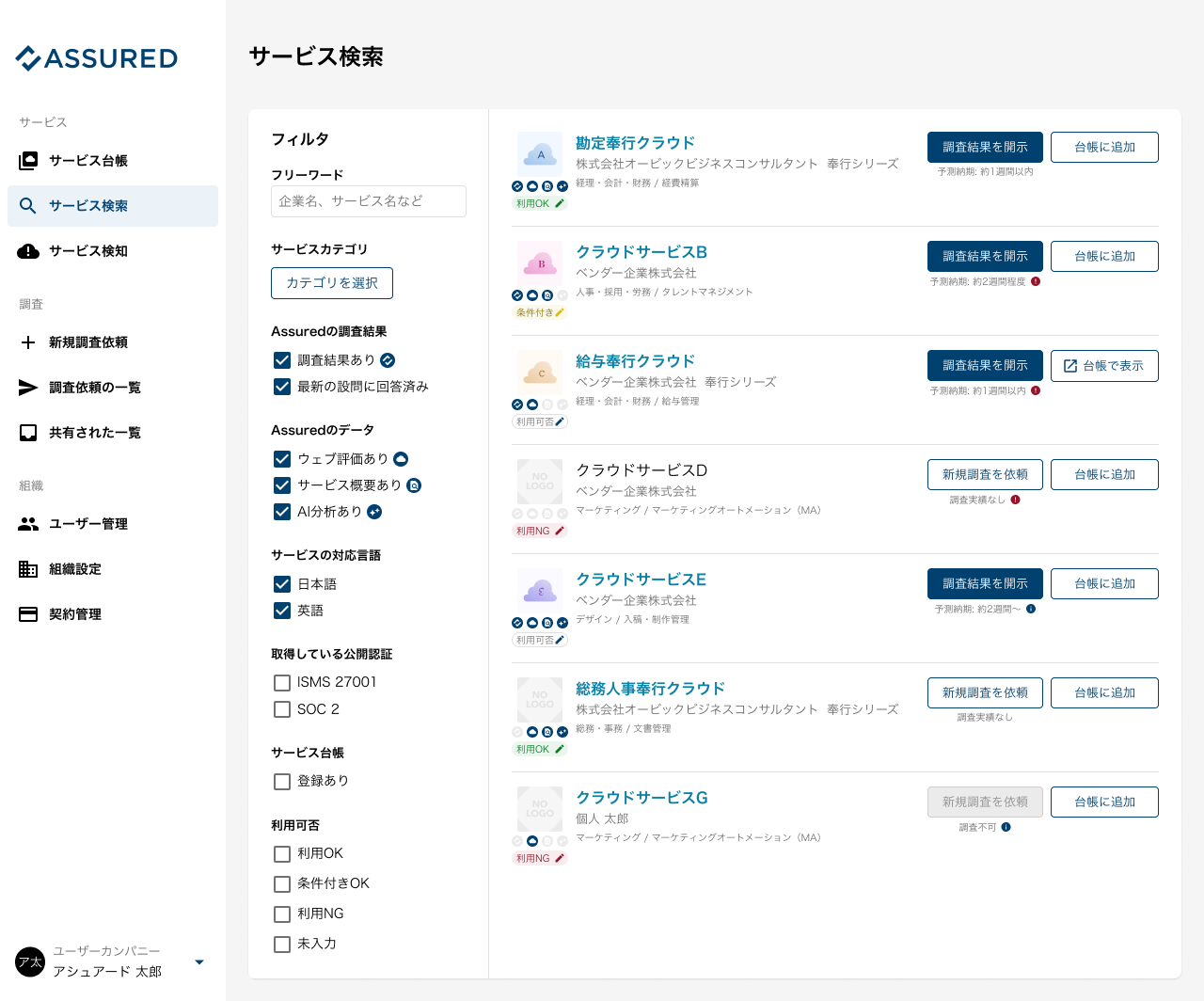Check 未入力 filter checkbox
Image resolution: width=1204 pixels, height=1001 pixels.
pos(282,945)
